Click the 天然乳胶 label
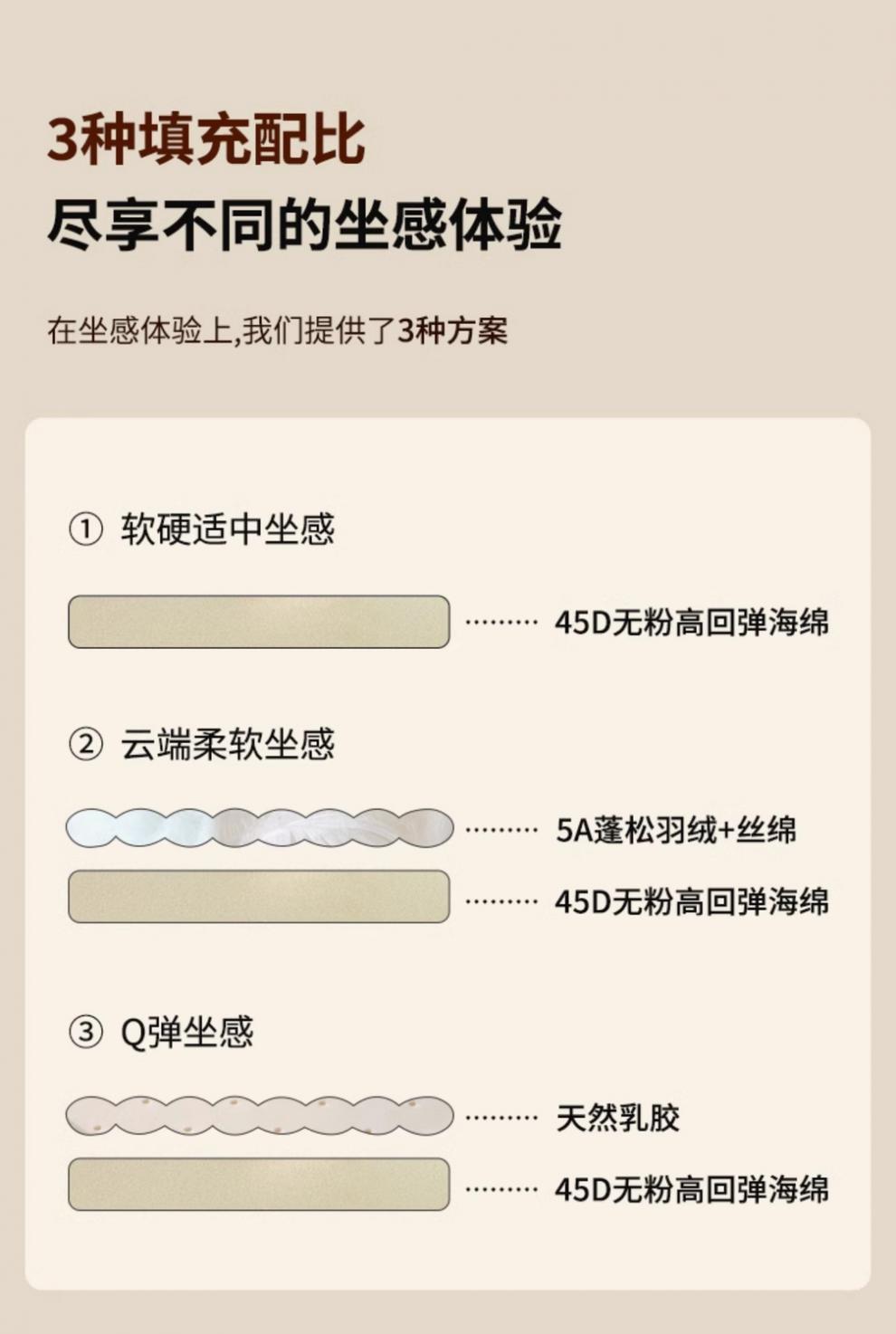The width and height of the screenshot is (896, 1334). (618, 1118)
